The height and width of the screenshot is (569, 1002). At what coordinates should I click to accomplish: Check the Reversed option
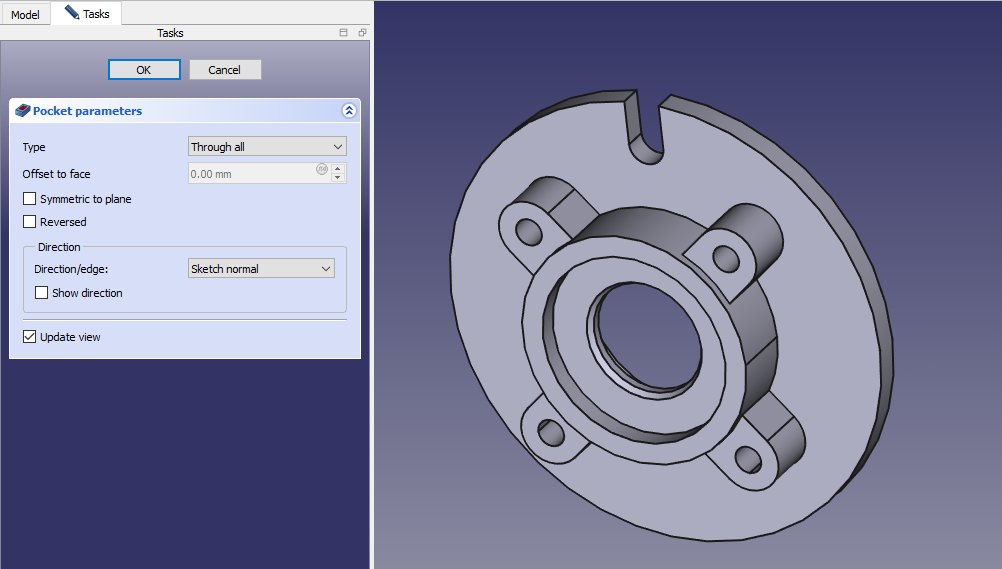click(30, 222)
